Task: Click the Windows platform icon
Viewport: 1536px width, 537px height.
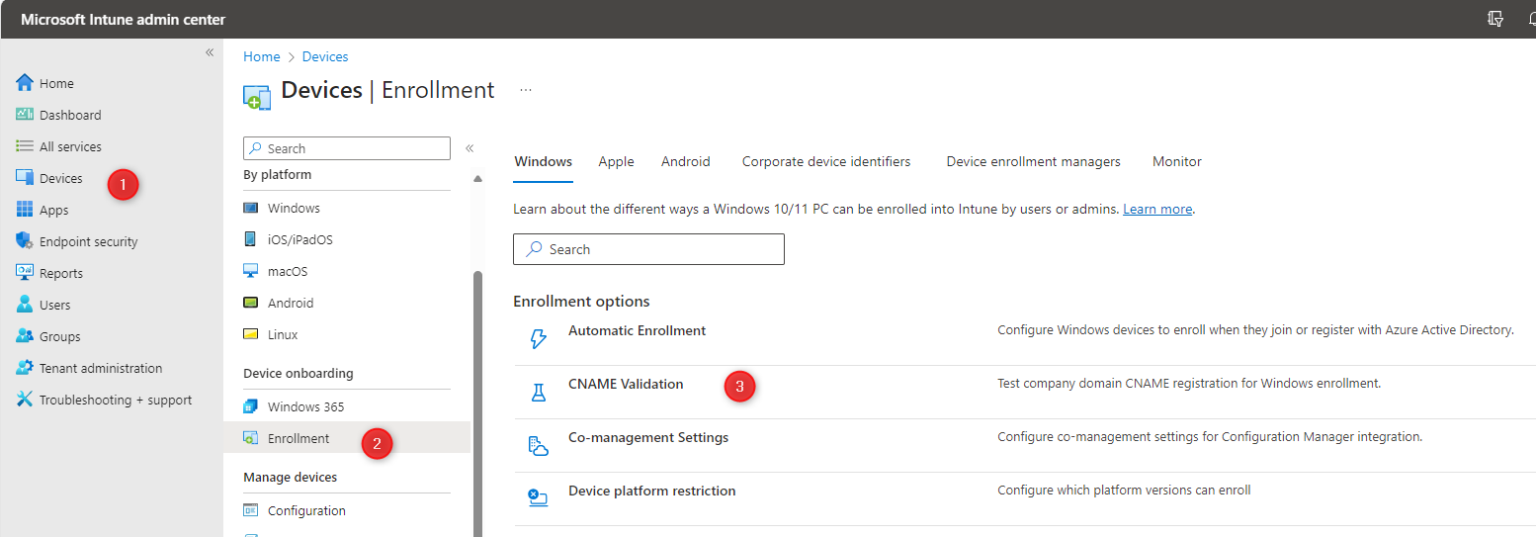Action: click(x=251, y=208)
